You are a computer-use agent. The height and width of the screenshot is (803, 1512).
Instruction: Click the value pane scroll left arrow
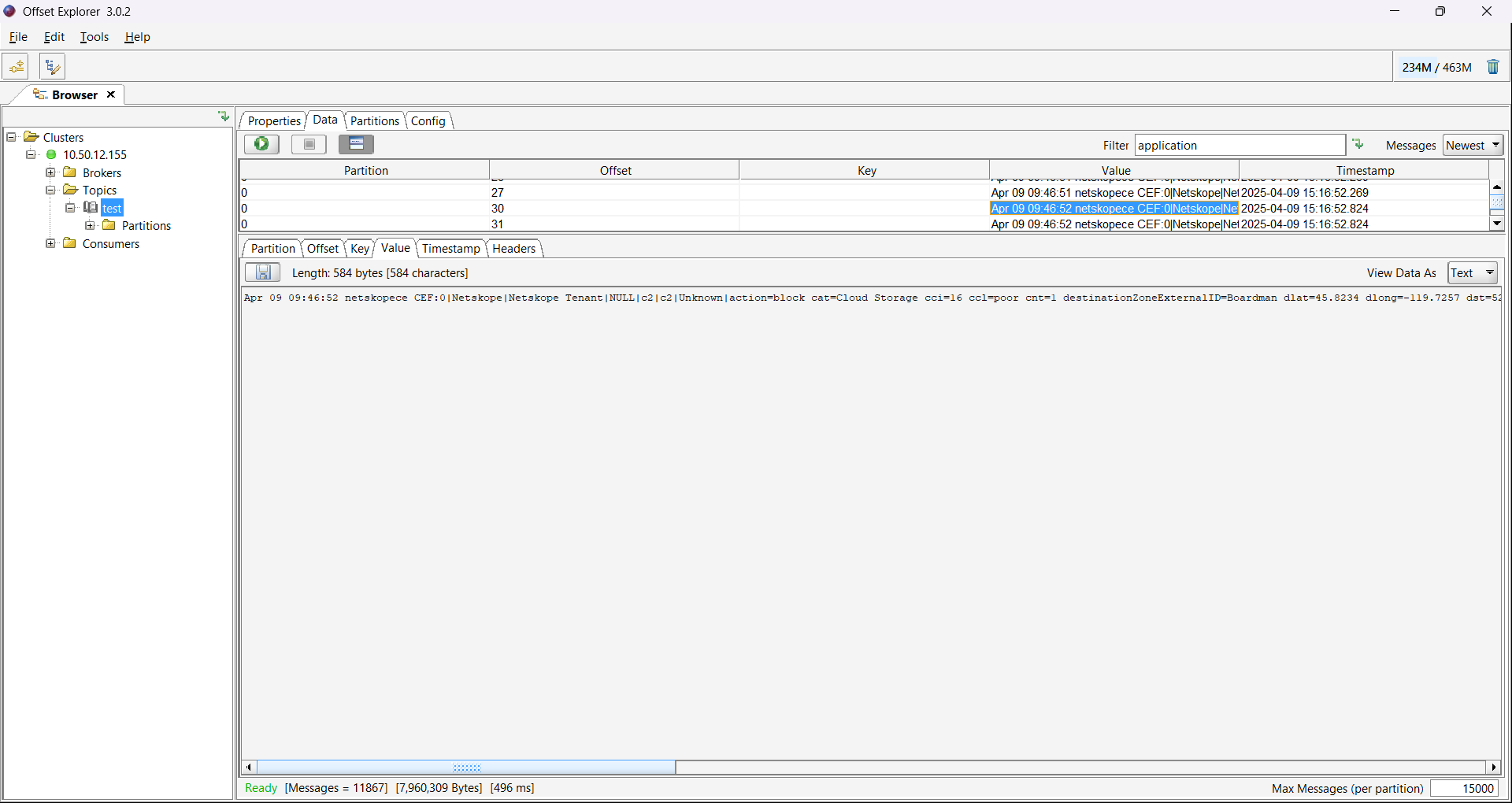(249, 767)
